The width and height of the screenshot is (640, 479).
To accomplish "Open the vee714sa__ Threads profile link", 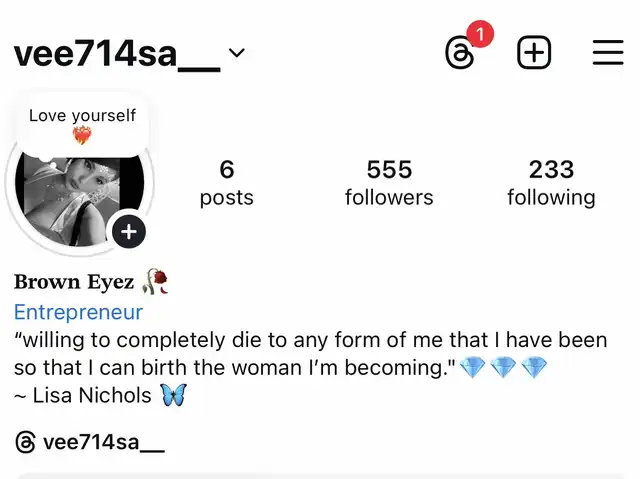I will [x=104, y=443].
